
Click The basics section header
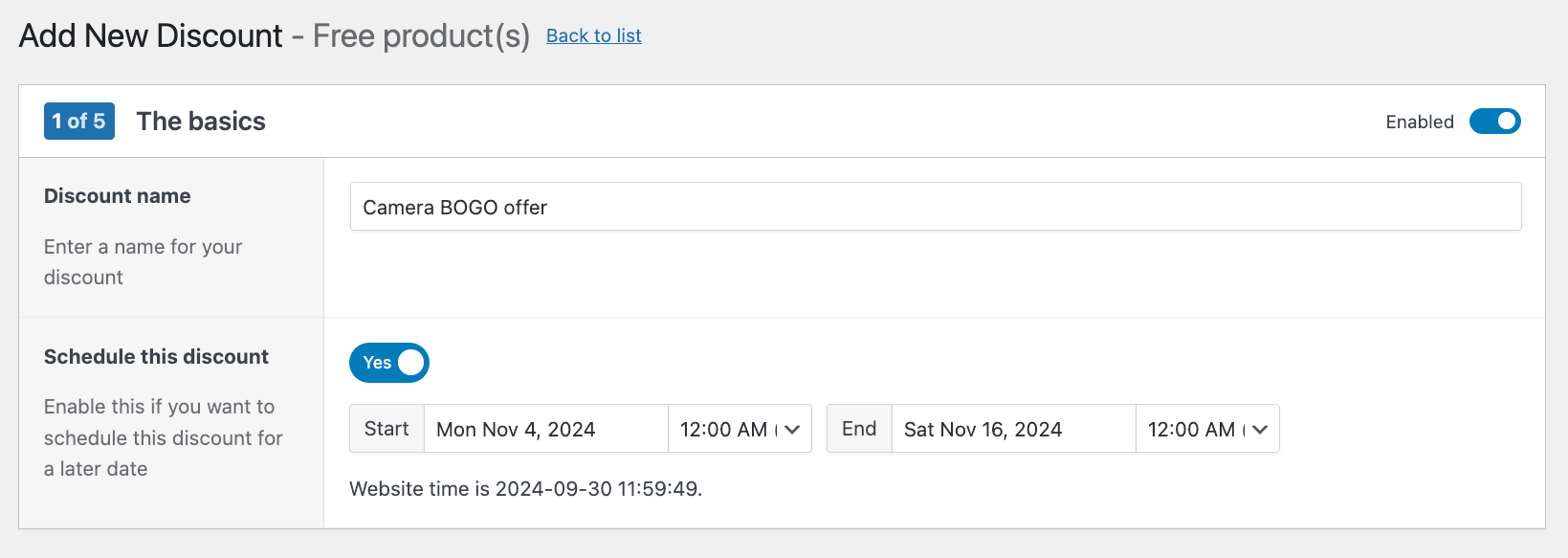click(200, 121)
